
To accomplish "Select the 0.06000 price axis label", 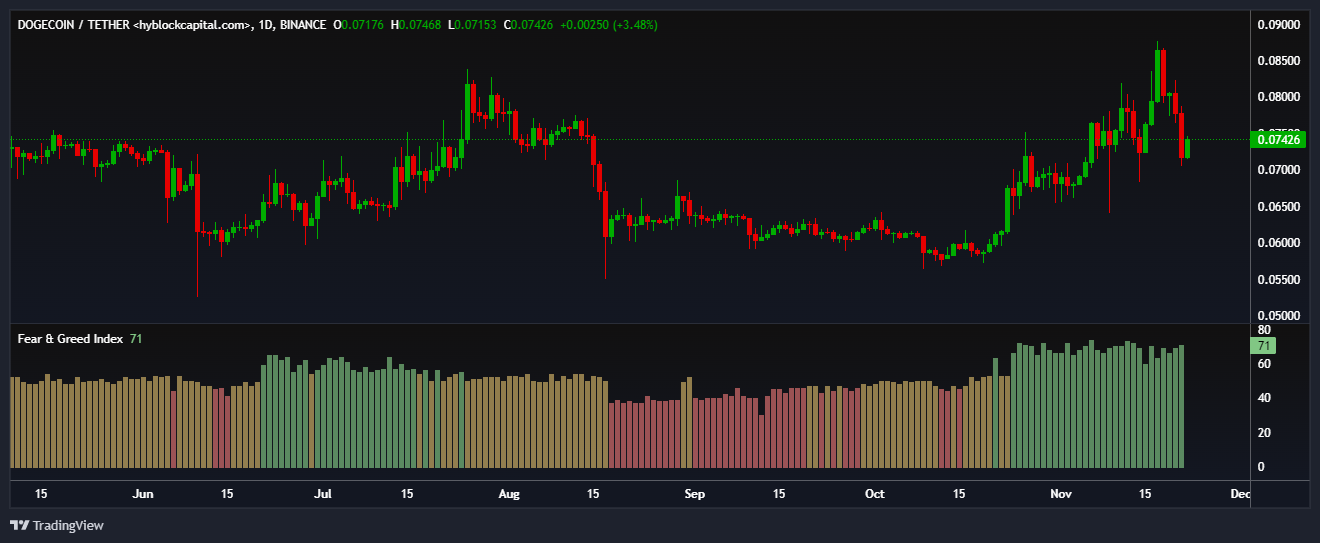I will point(1278,243).
